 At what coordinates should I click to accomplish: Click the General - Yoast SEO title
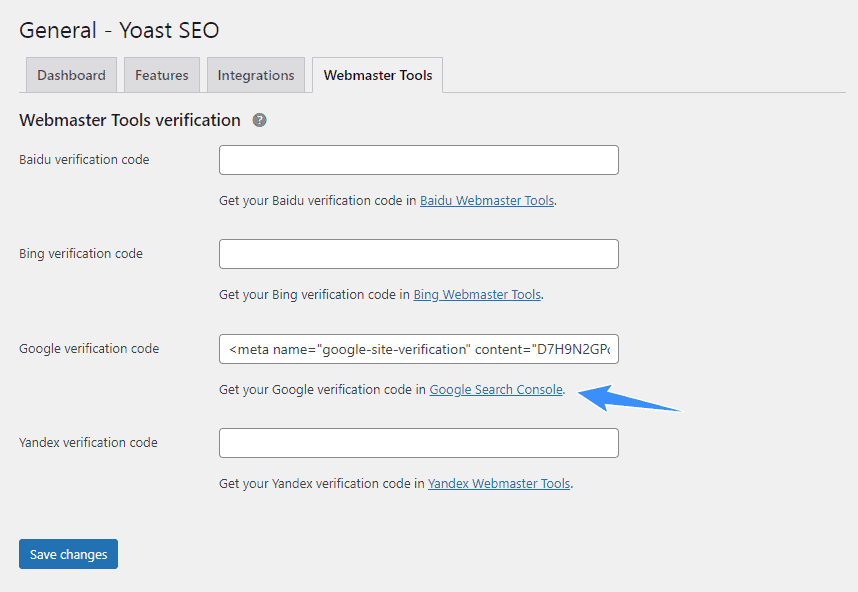click(x=119, y=30)
